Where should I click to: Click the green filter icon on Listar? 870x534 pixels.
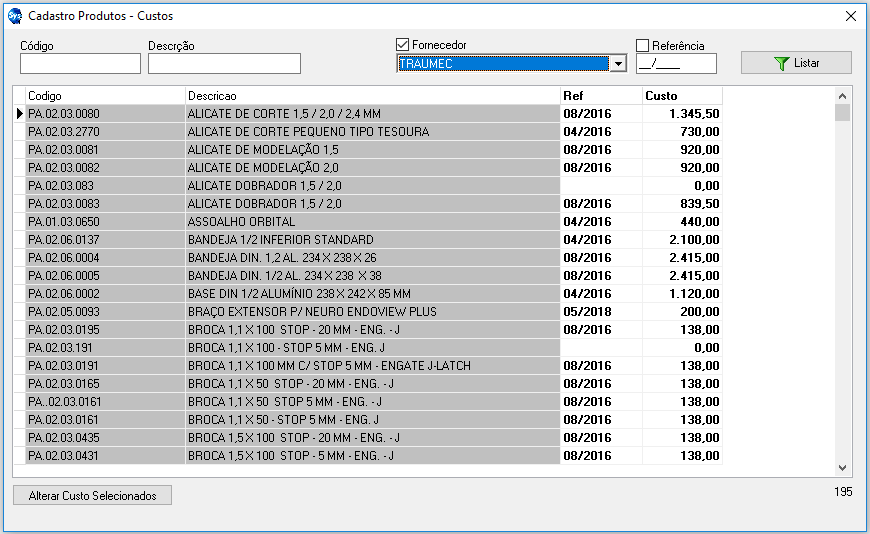782,63
